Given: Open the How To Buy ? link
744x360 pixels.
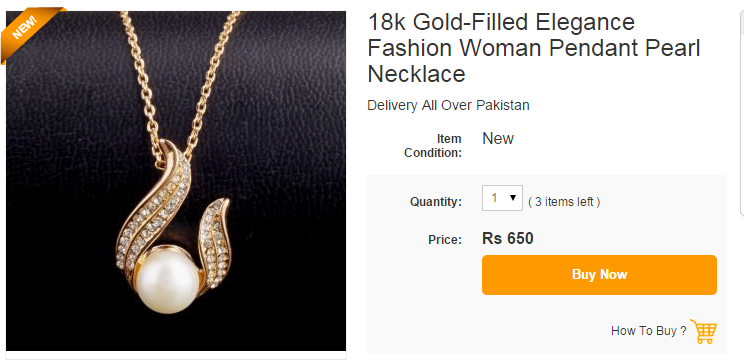Looking at the screenshot, I should click(649, 331).
